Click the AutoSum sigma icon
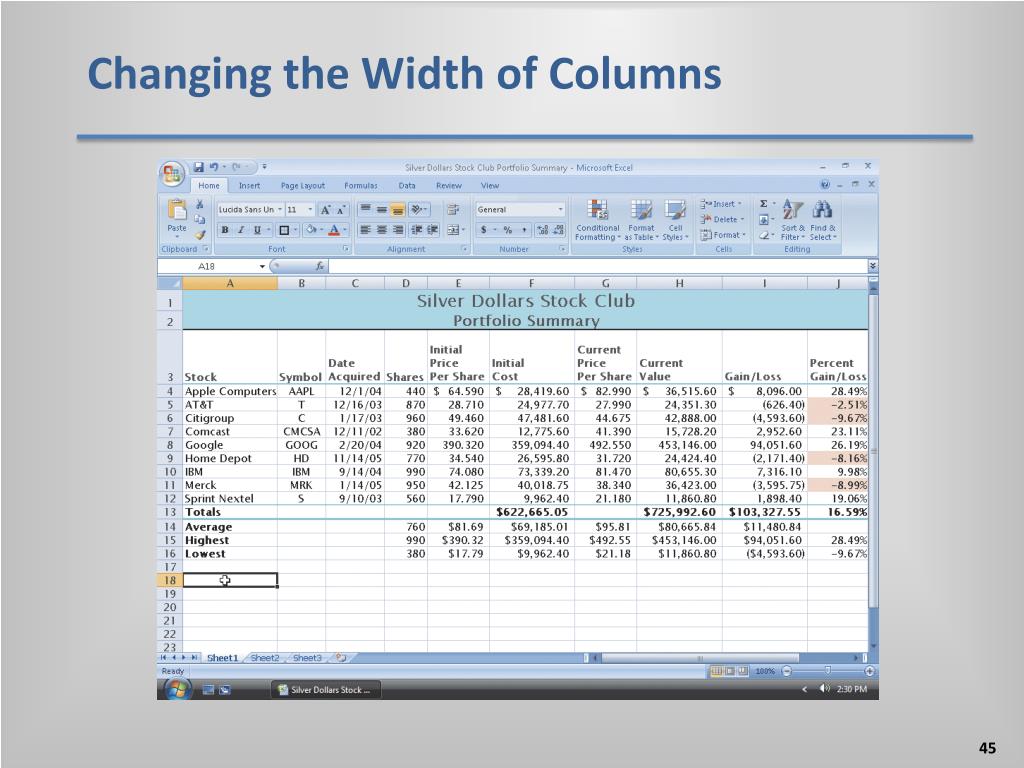Viewport: 1024px width, 768px height. pyautogui.click(x=763, y=204)
